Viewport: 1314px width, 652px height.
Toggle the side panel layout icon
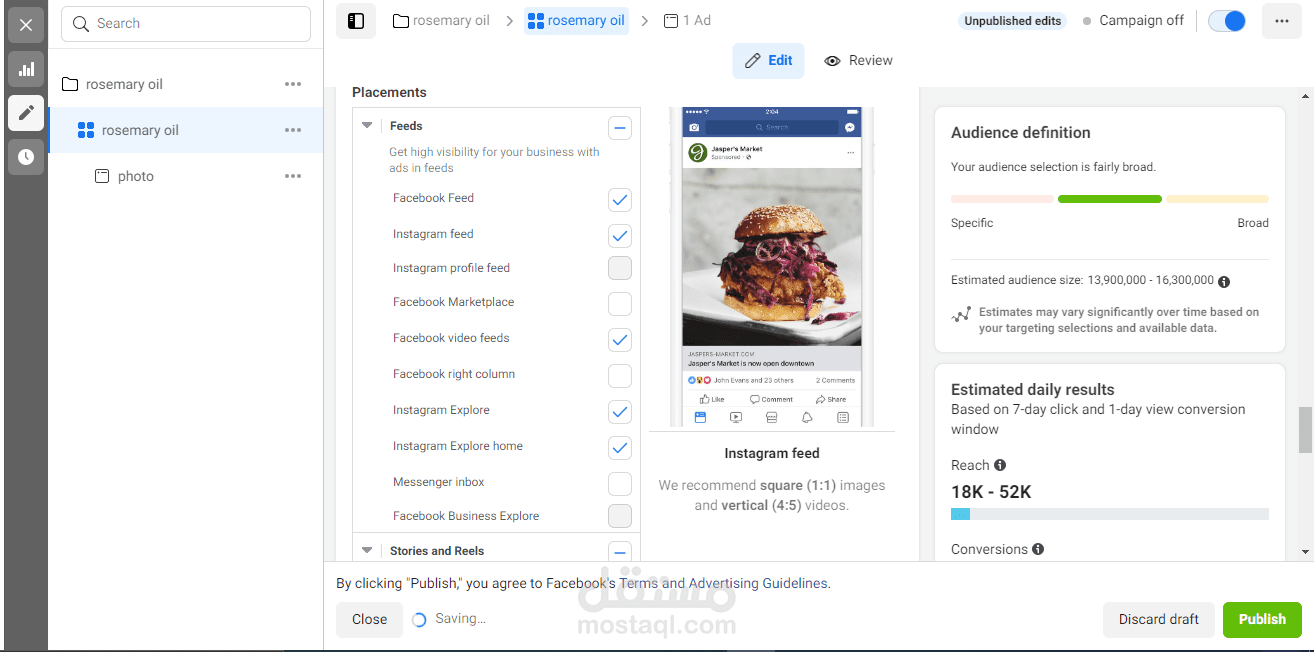coord(356,21)
